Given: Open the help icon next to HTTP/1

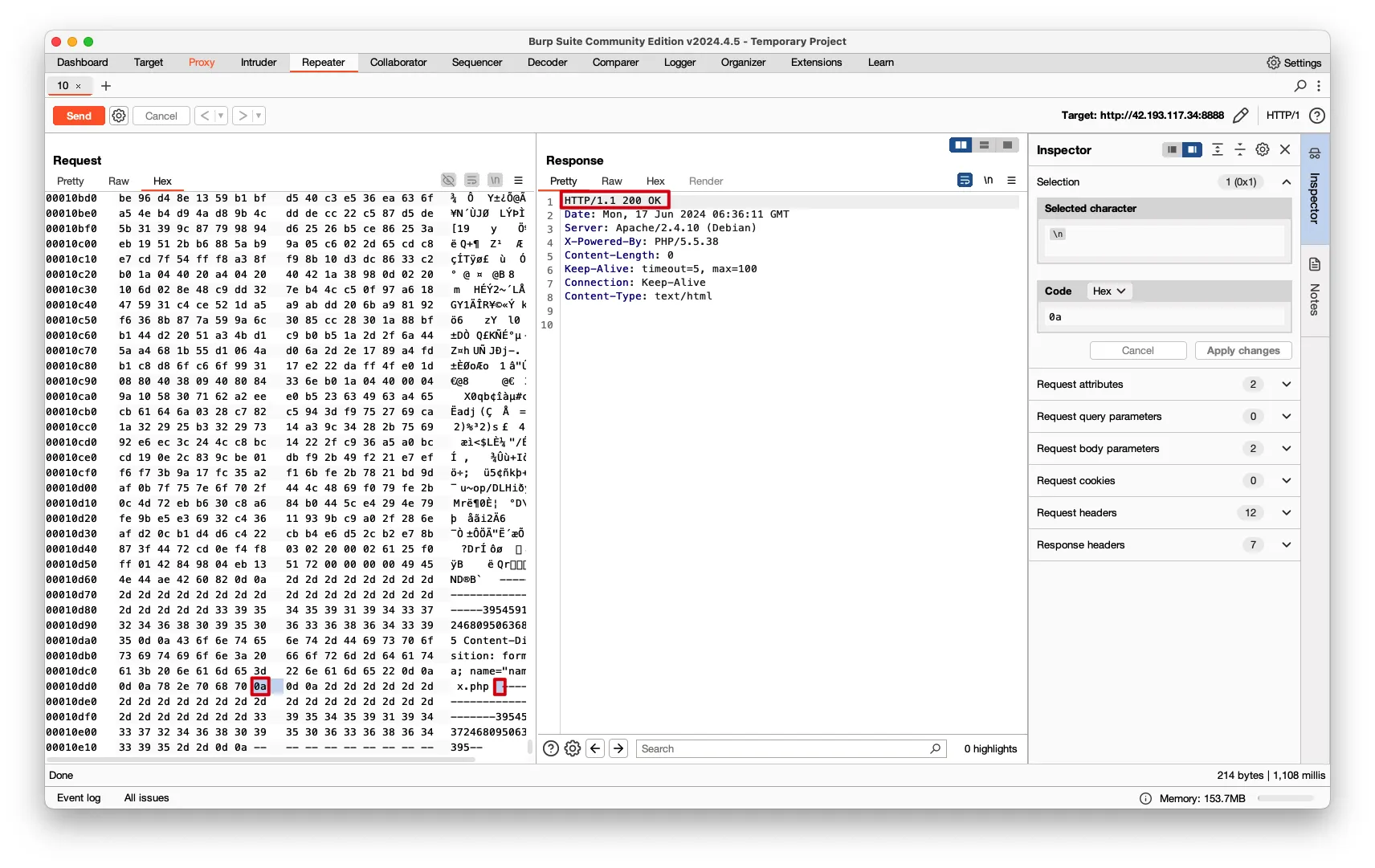Looking at the screenshot, I should point(1316,116).
